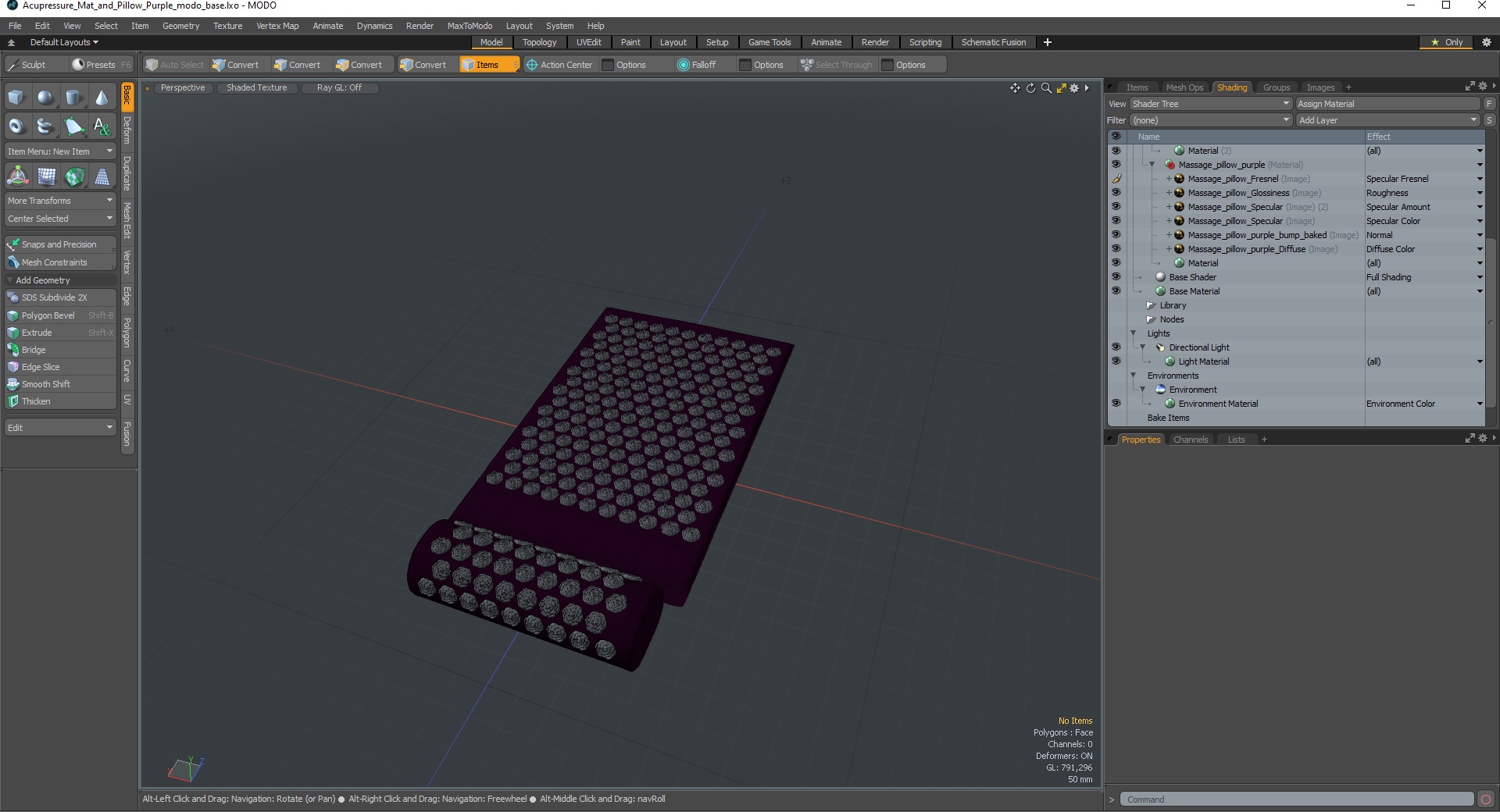Activate the checkered cube tool

click(73, 177)
